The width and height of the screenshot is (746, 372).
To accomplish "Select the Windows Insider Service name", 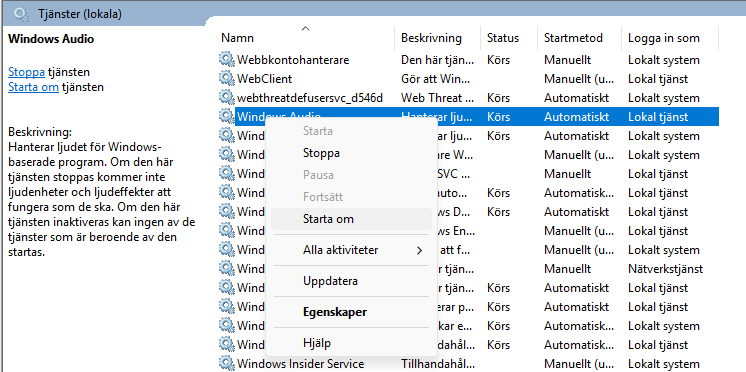I will pos(301,364).
